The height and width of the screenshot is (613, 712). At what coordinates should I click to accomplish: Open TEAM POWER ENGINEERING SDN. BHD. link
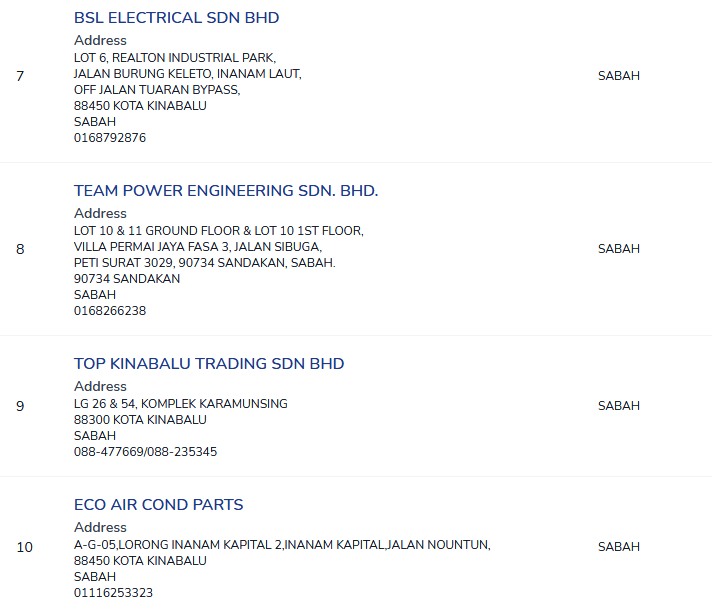pyautogui.click(x=226, y=191)
